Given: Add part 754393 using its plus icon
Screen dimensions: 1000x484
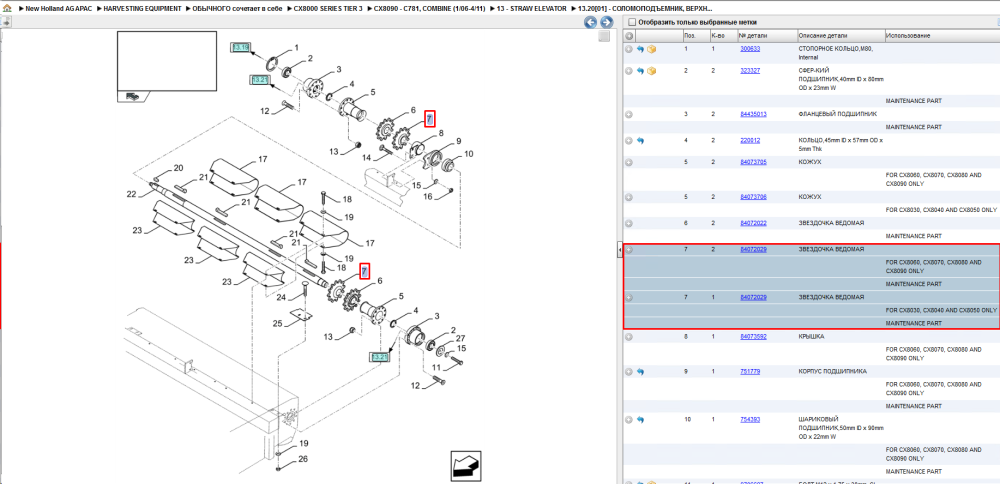Looking at the screenshot, I should (x=629, y=420).
